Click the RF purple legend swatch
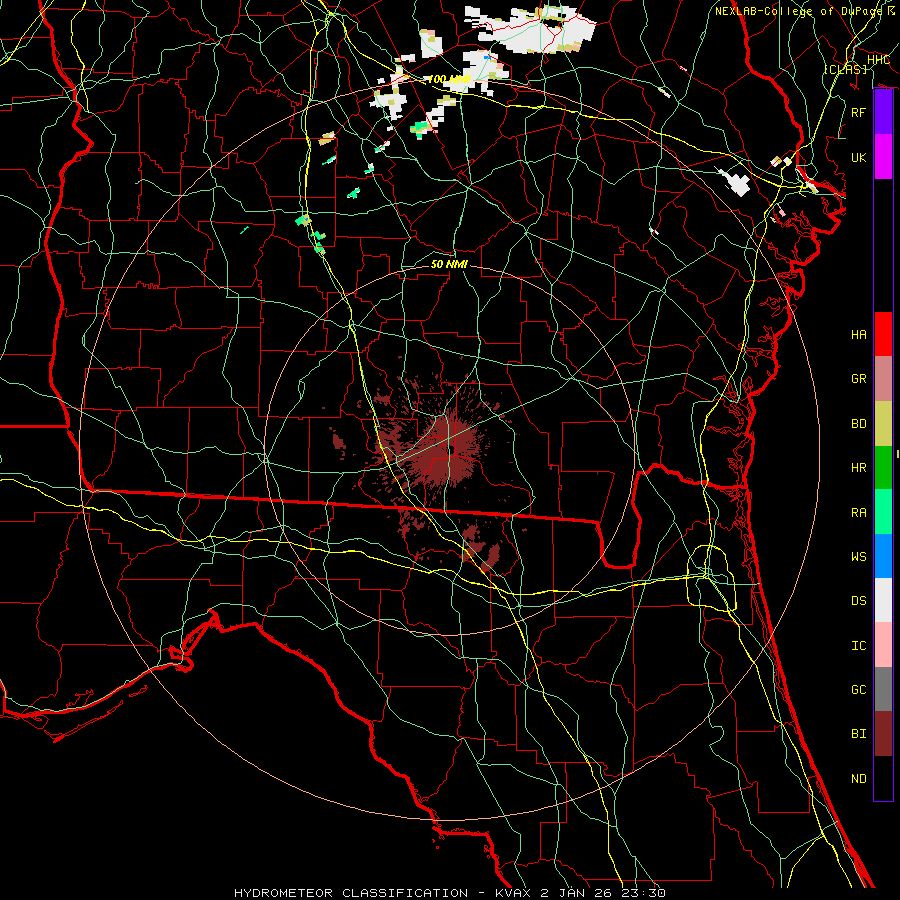This screenshot has height=900, width=900. click(x=883, y=112)
